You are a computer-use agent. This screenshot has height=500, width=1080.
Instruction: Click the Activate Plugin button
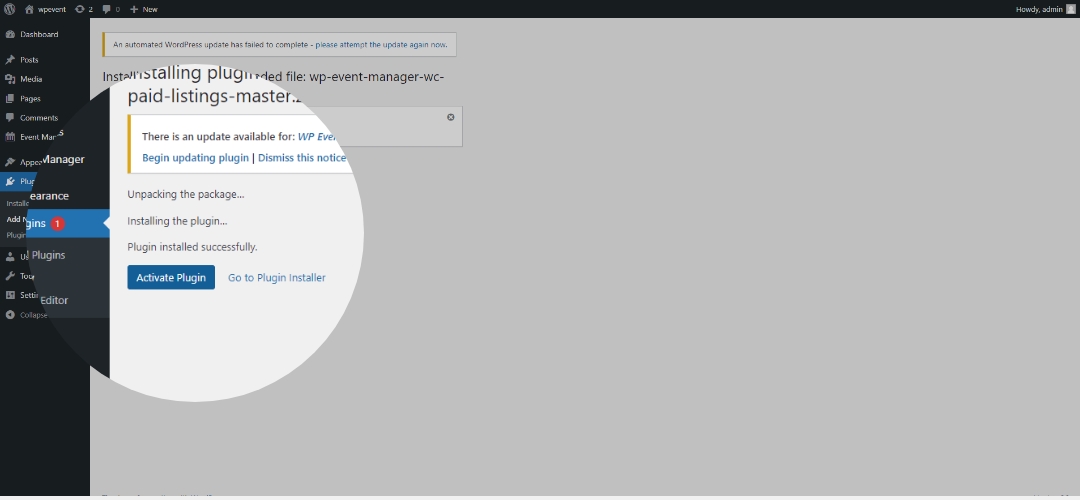pyautogui.click(x=171, y=278)
